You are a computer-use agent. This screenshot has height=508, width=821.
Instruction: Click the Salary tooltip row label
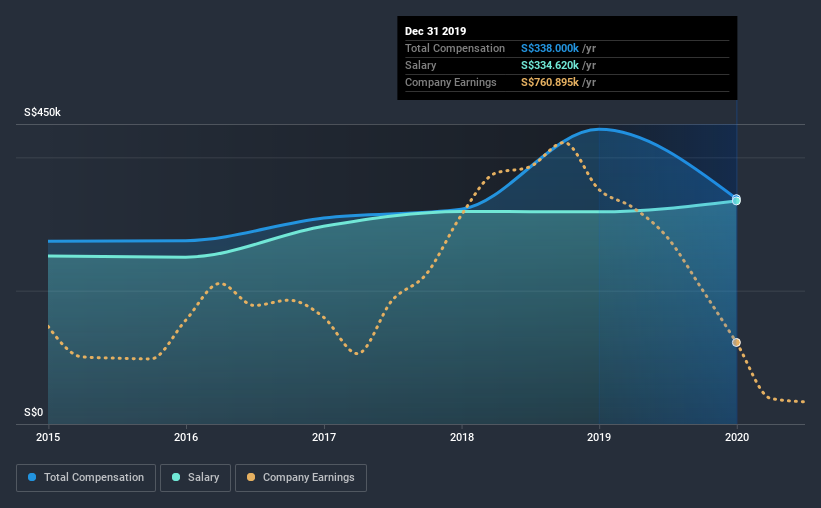[420, 65]
